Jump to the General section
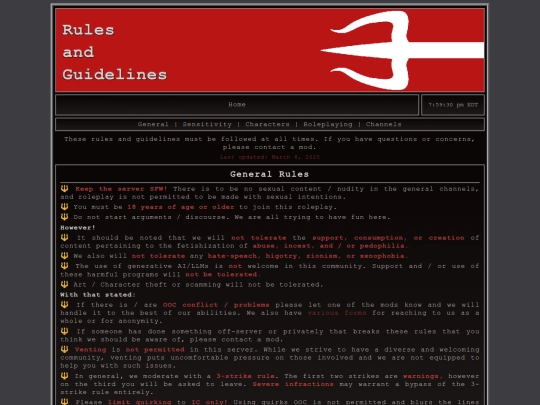Viewport: 540px width, 405px height. click(x=153, y=124)
